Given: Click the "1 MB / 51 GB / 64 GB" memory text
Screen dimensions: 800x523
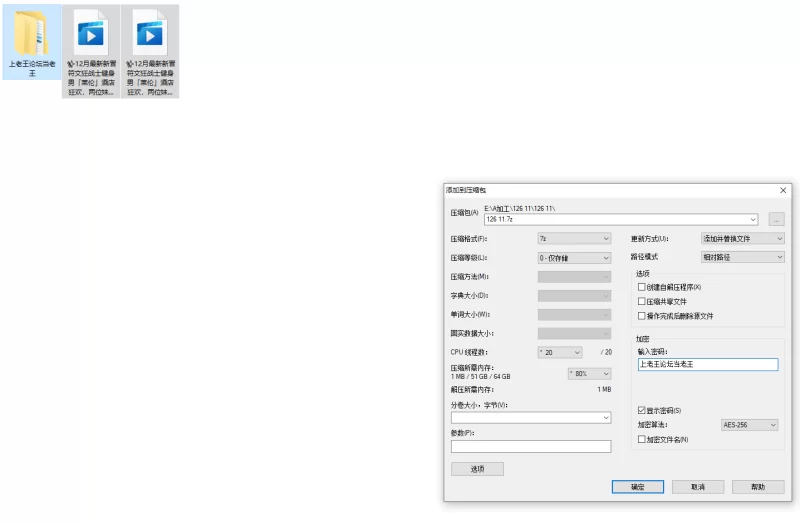Looking at the screenshot, I should [481, 377].
